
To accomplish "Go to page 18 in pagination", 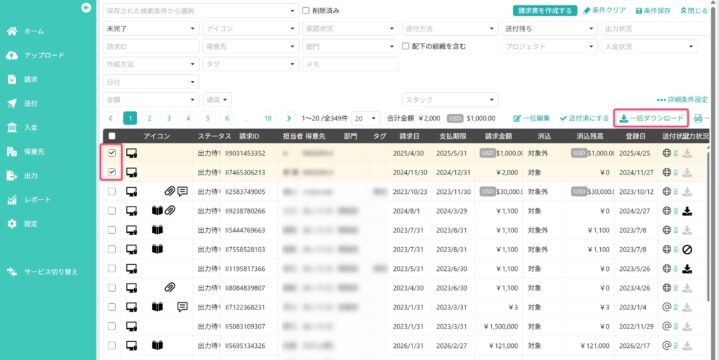I will click(268, 118).
